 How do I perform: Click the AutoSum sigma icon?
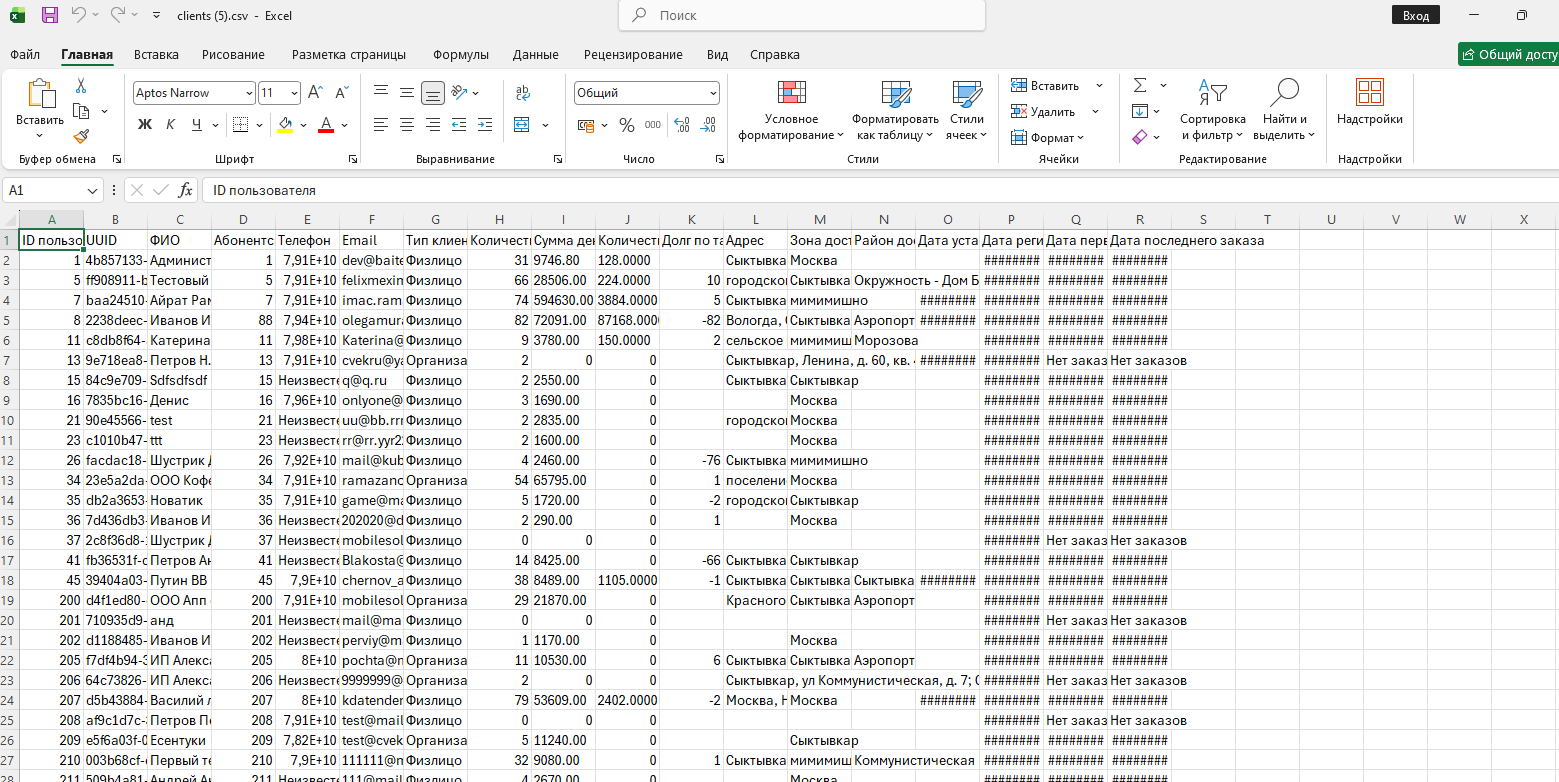(1139, 86)
